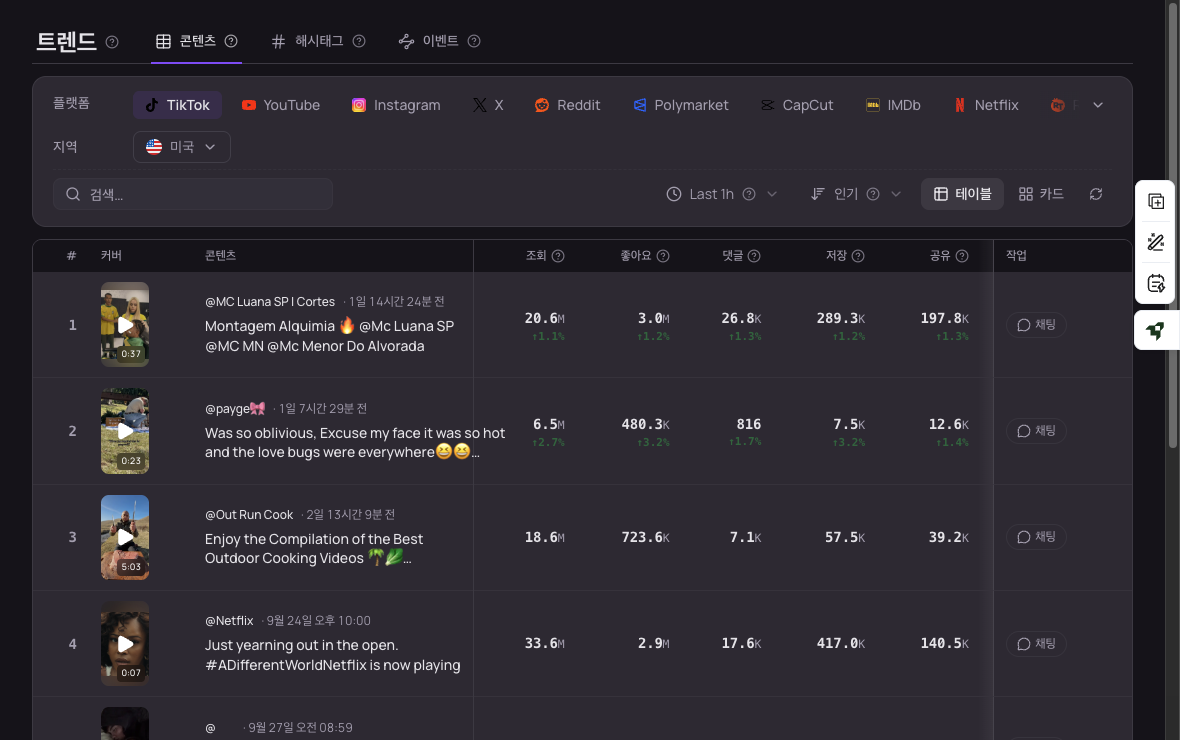Open the 인기 sort dropdown
The width and height of the screenshot is (1180, 740).
[x=856, y=194]
